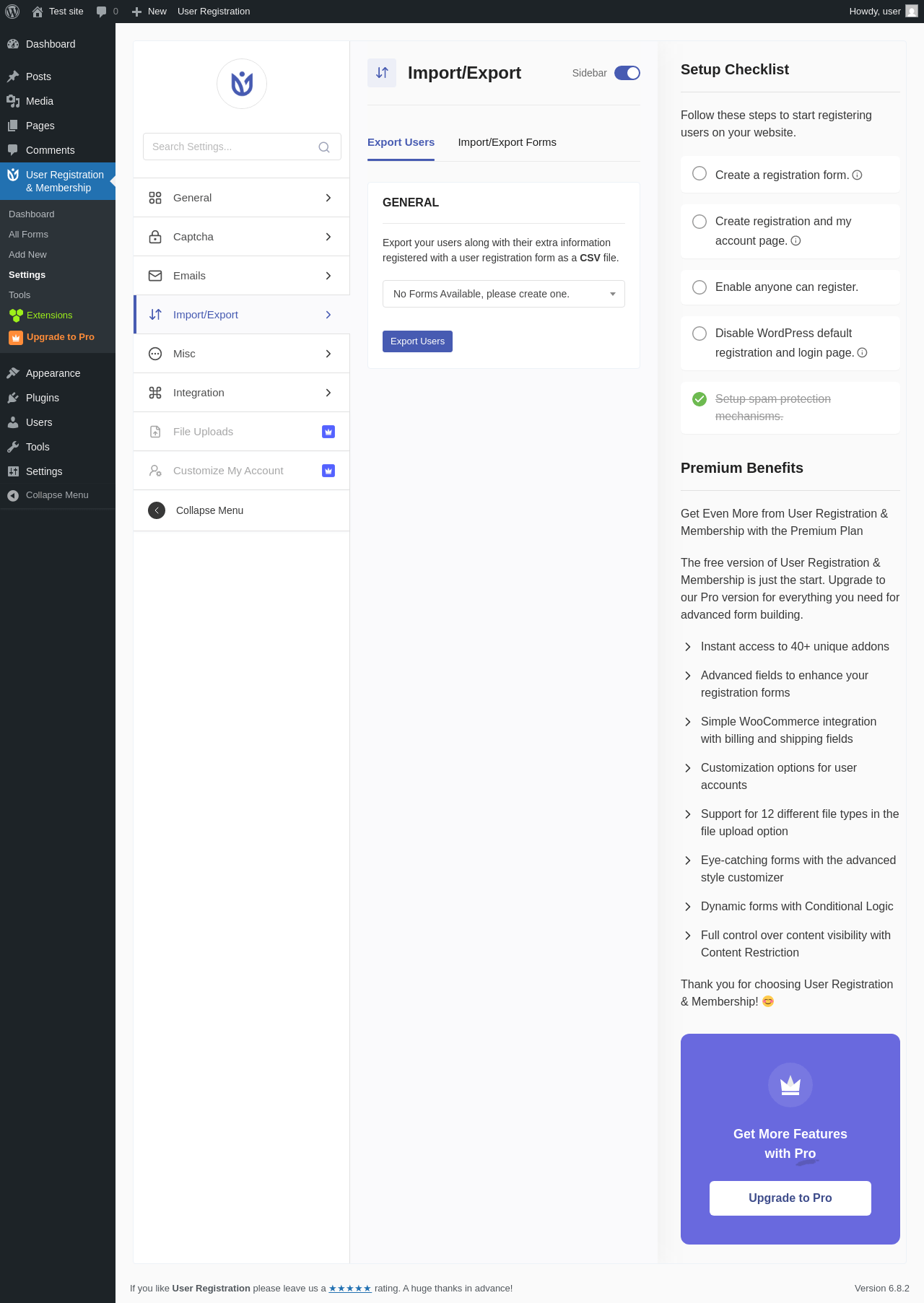Image resolution: width=924 pixels, height=1303 pixels.
Task: Click the Extensions green hexagons icon
Action: (x=16, y=315)
